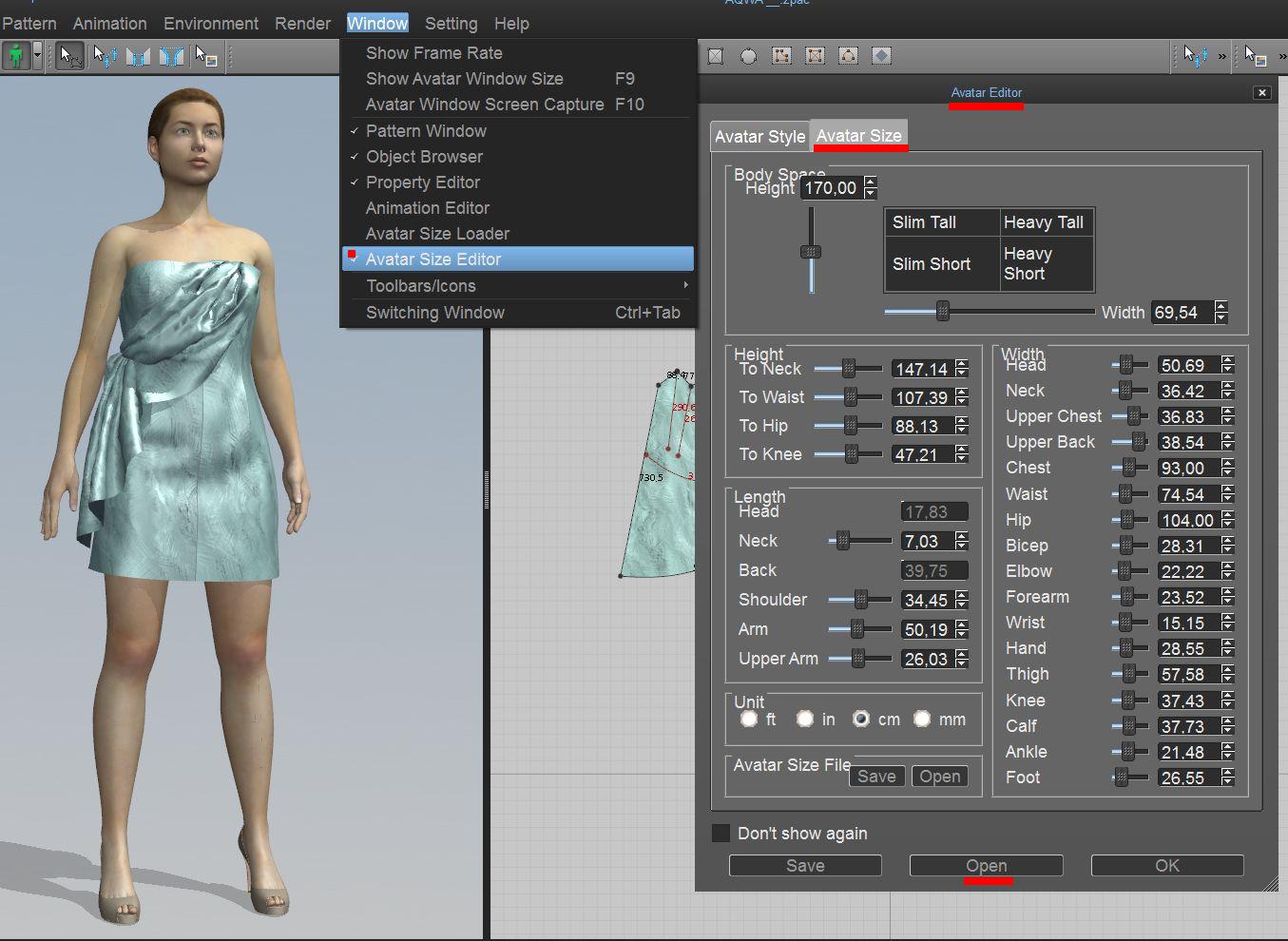
Task: Select the cm unit radio button
Action: tap(861, 719)
